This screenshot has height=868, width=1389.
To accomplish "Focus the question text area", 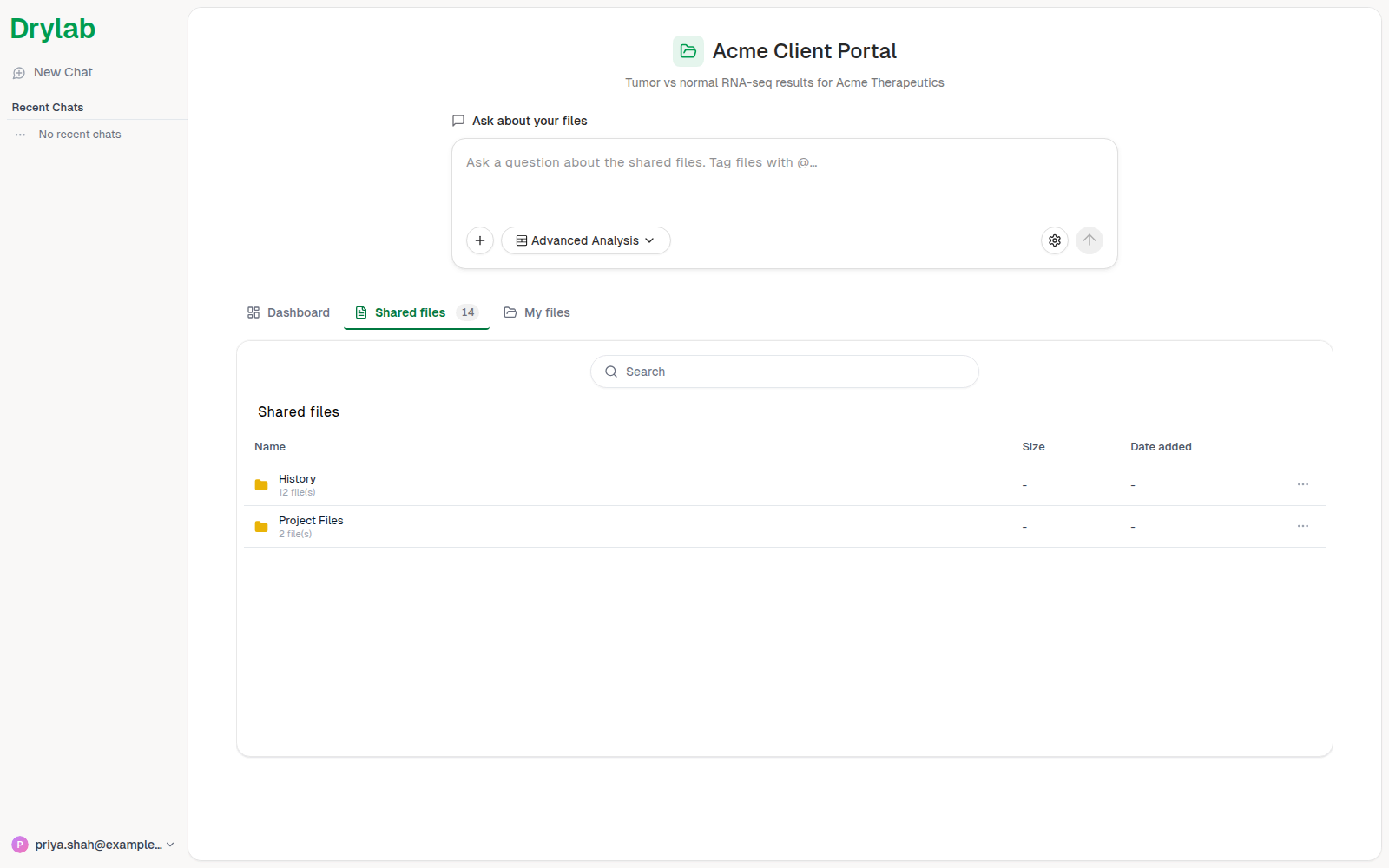I will click(785, 179).
